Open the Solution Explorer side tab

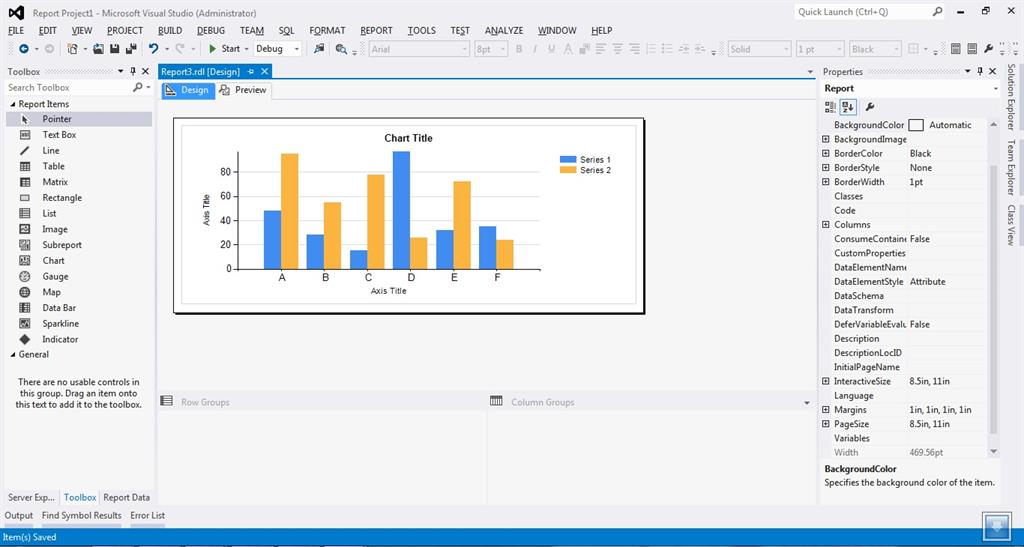pyautogui.click(x=1011, y=96)
